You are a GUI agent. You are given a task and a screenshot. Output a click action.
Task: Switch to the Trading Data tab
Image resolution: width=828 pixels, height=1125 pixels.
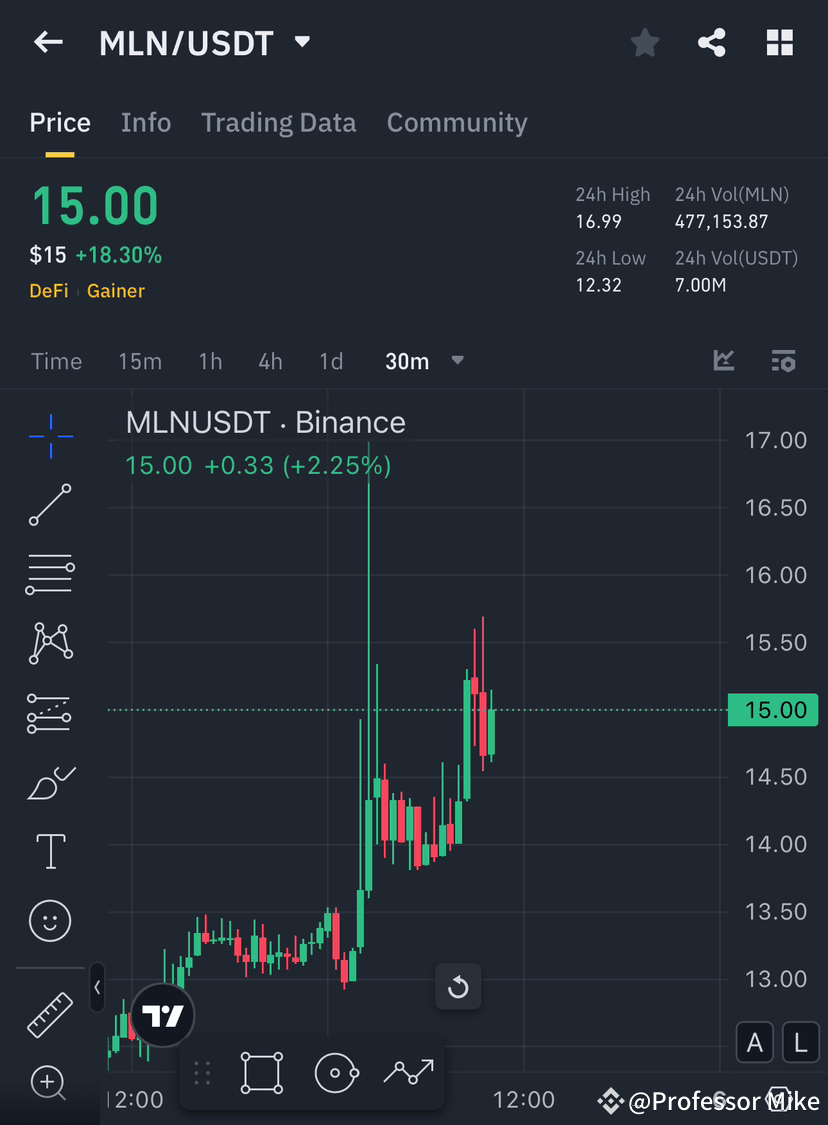(x=279, y=122)
